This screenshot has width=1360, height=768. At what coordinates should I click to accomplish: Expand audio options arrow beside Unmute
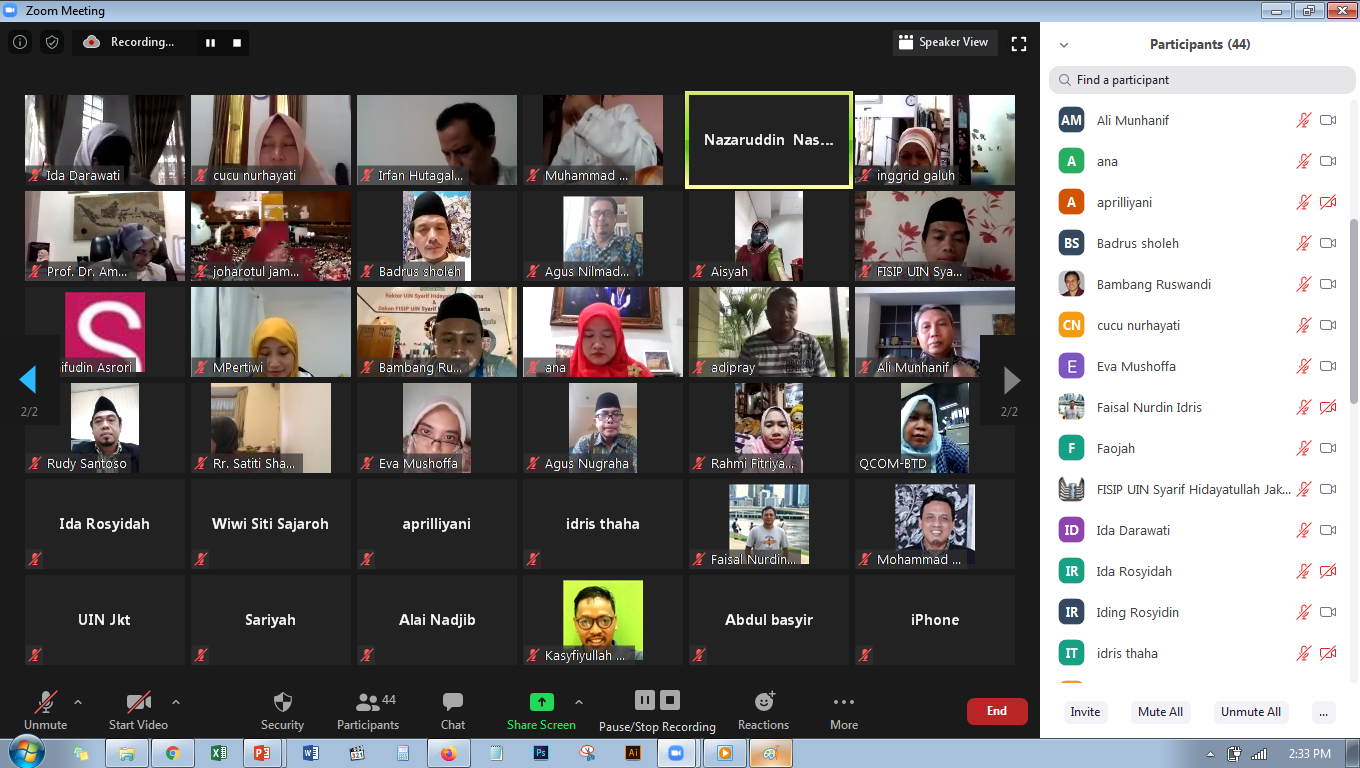[78, 702]
